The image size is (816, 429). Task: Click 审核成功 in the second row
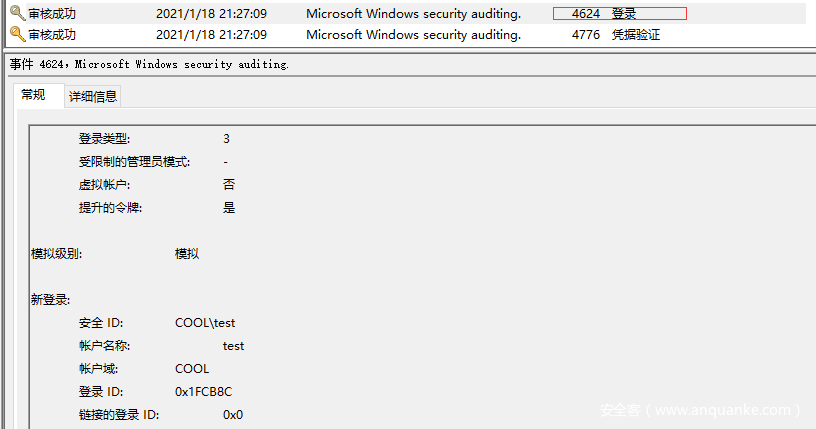pos(52,35)
